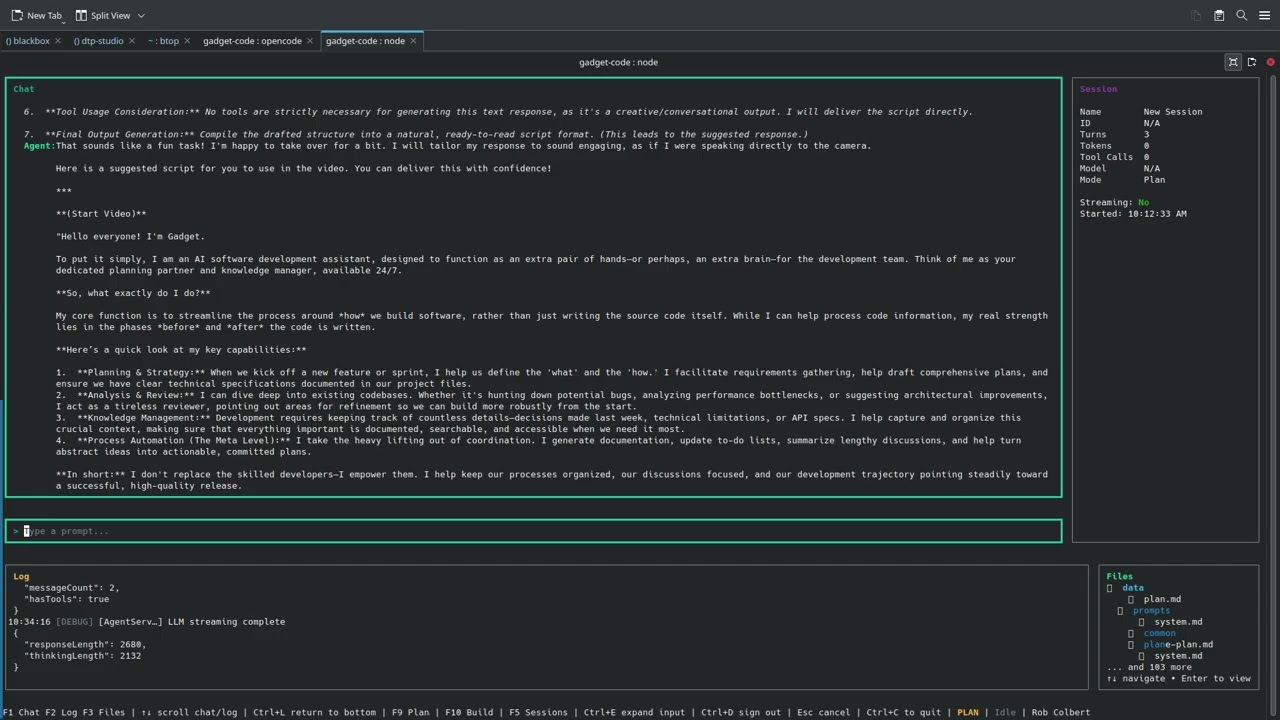Viewport: 1280px width, 720px height.
Task: Select the gadget-code : node tab
Action: 365,41
